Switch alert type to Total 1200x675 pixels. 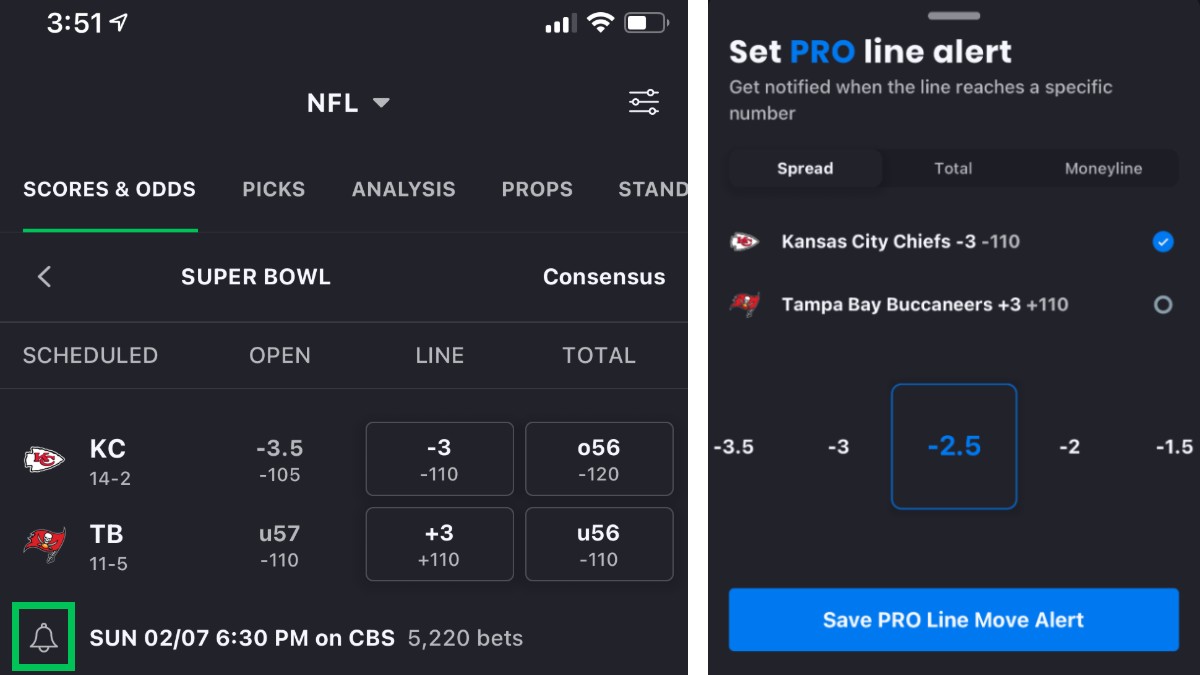[953, 168]
